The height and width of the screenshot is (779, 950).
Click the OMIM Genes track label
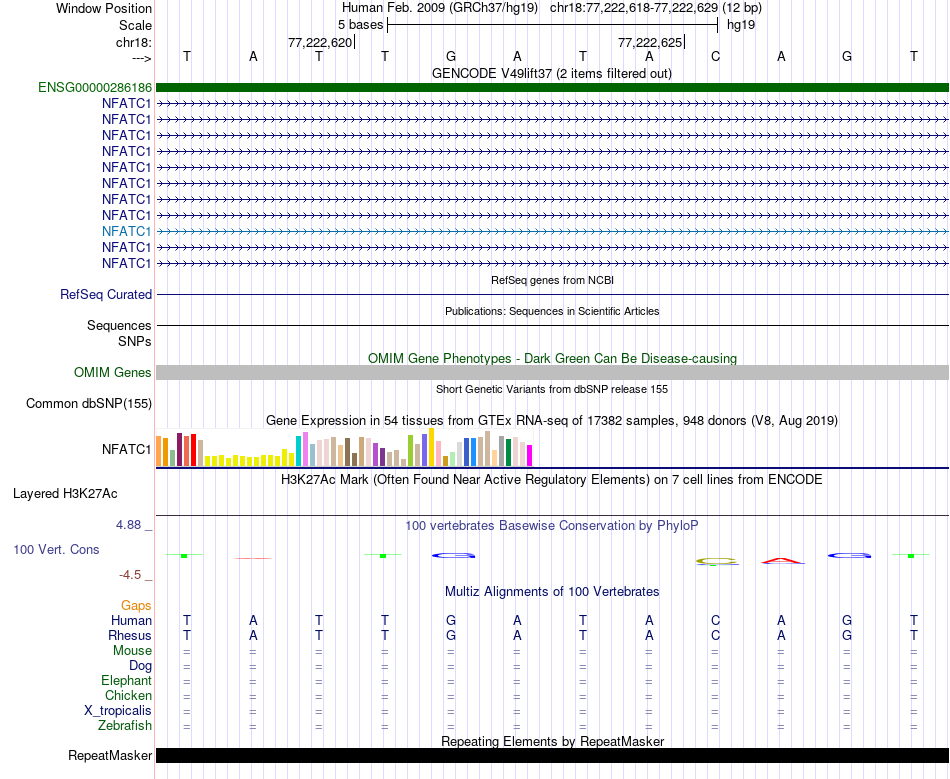pos(113,373)
